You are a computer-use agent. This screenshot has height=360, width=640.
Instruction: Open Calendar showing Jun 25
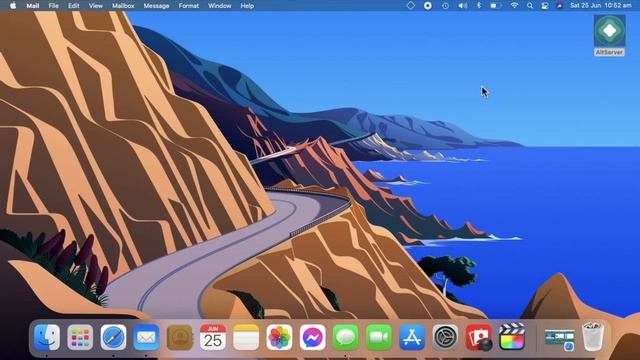click(213, 337)
